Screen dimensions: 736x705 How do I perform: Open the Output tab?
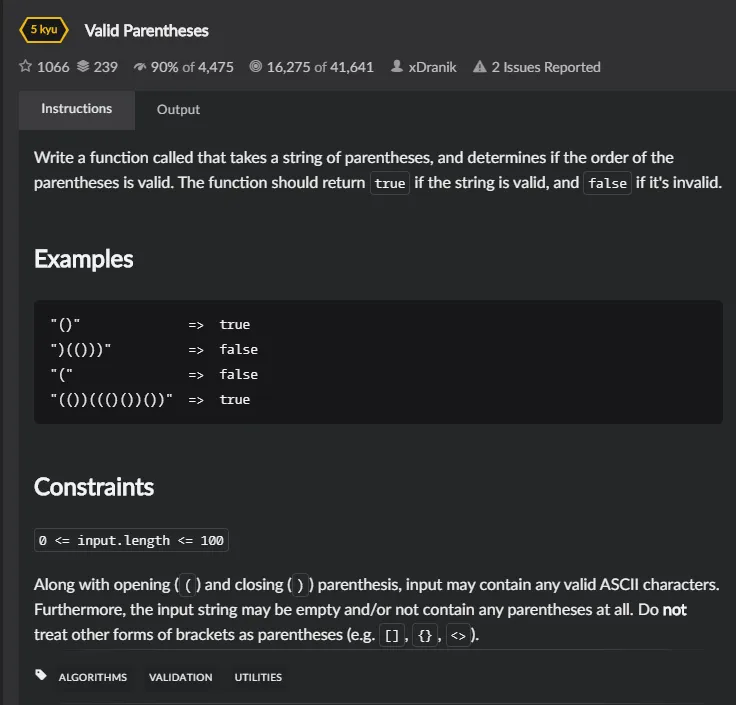click(x=178, y=109)
